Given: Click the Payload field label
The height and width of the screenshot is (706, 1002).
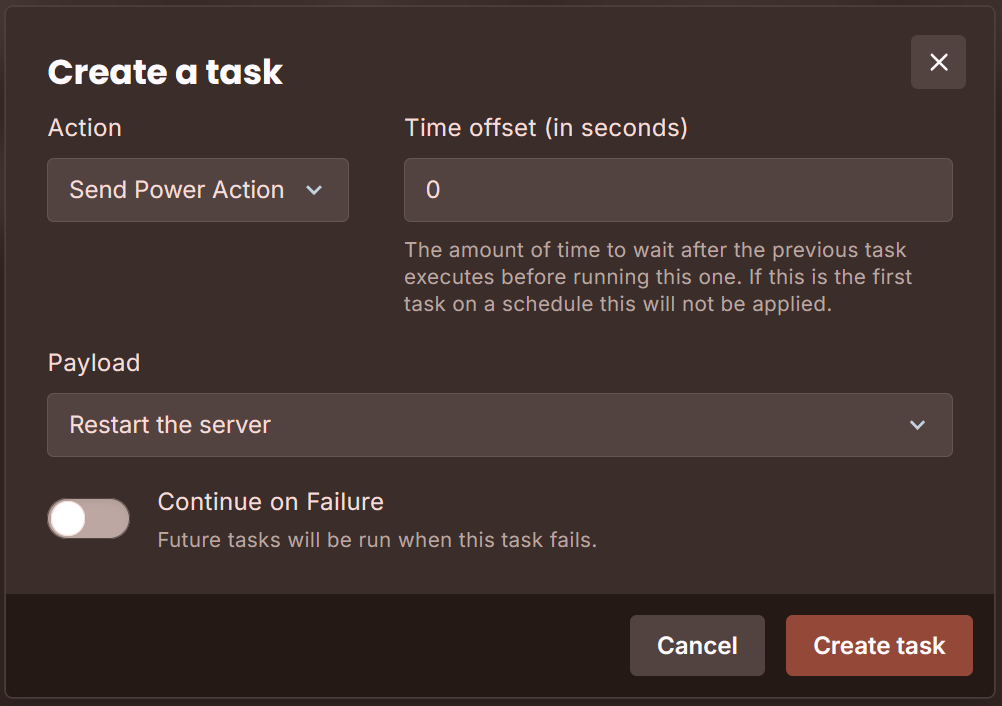Looking at the screenshot, I should pyautogui.click(x=93, y=363).
